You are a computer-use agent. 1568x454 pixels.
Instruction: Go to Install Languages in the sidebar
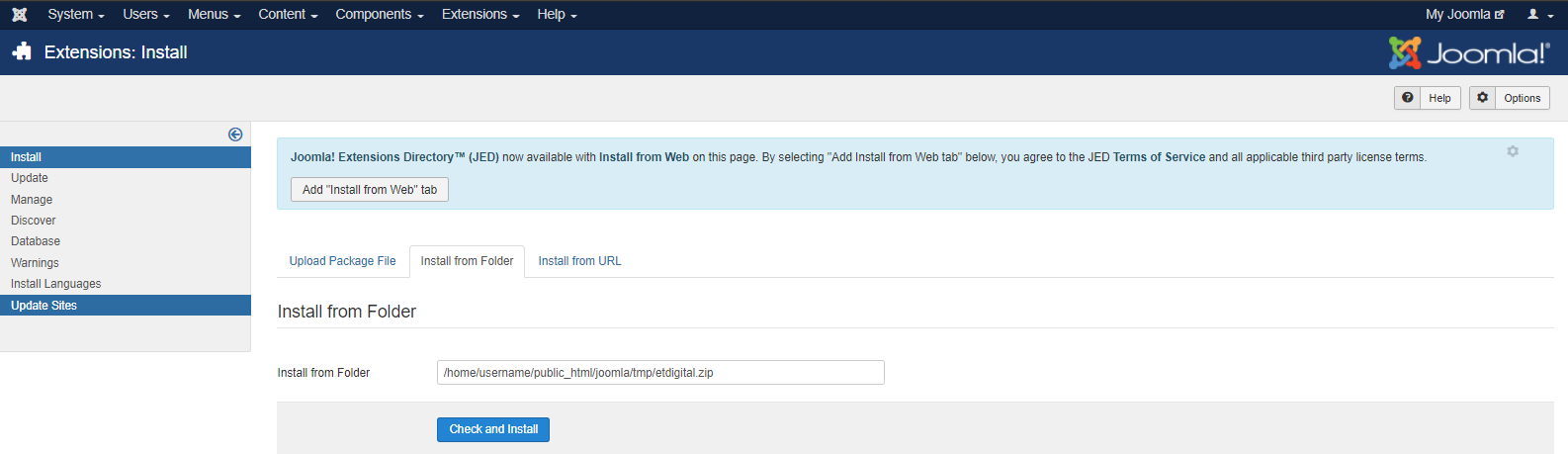(x=126, y=284)
